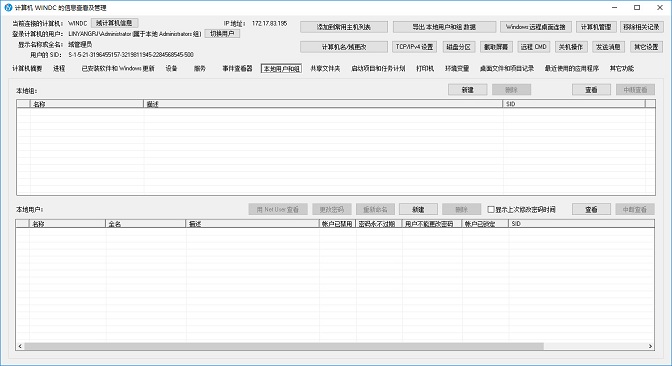Open the 事件查看器 event viewer tab
Screen dimensions: 672x366
click(x=237, y=69)
